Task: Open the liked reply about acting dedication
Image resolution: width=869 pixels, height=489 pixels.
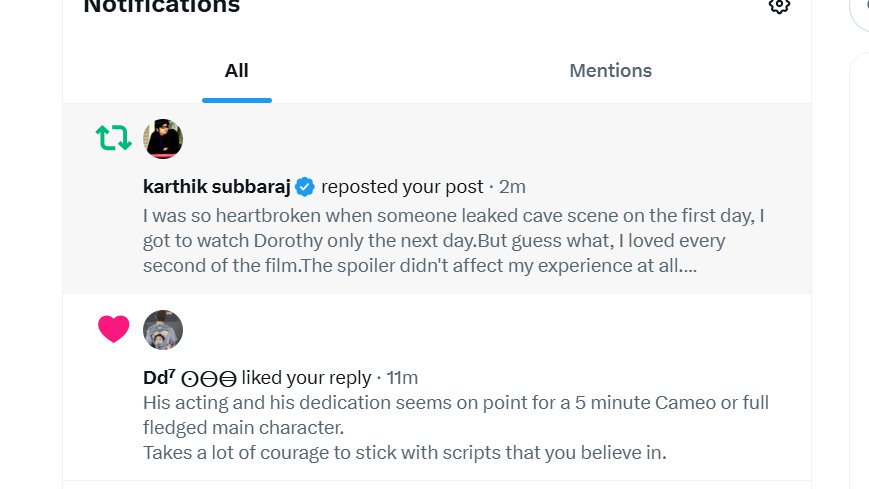Action: pyautogui.click(x=456, y=427)
